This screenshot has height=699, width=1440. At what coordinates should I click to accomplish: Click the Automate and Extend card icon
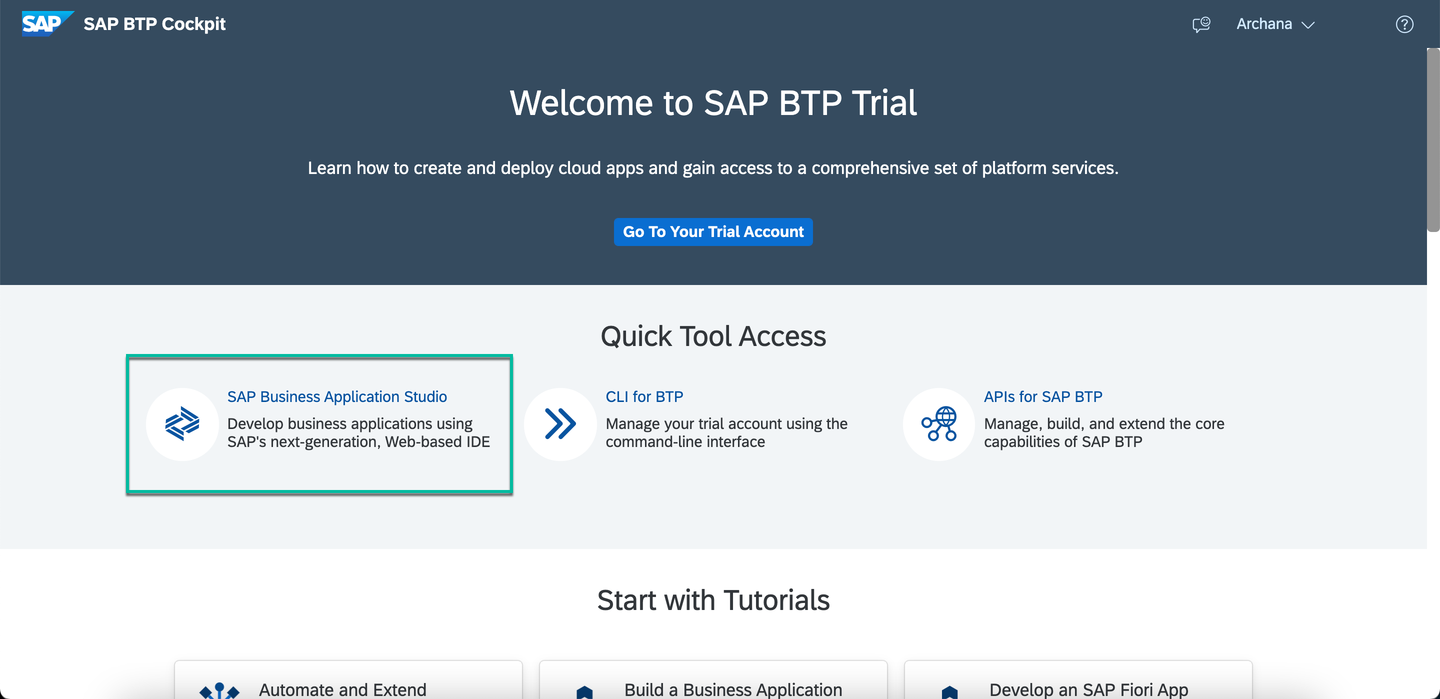(219, 691)
